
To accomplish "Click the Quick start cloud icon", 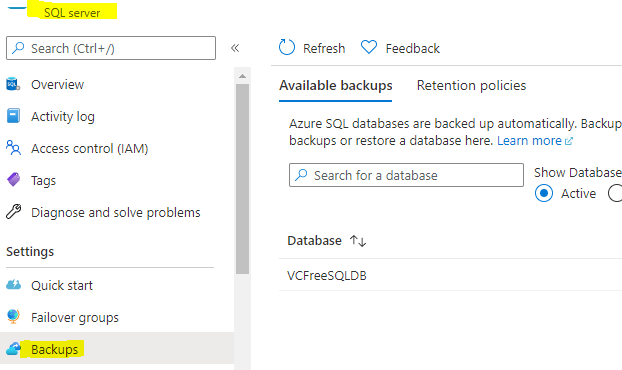I will (13, 285).
